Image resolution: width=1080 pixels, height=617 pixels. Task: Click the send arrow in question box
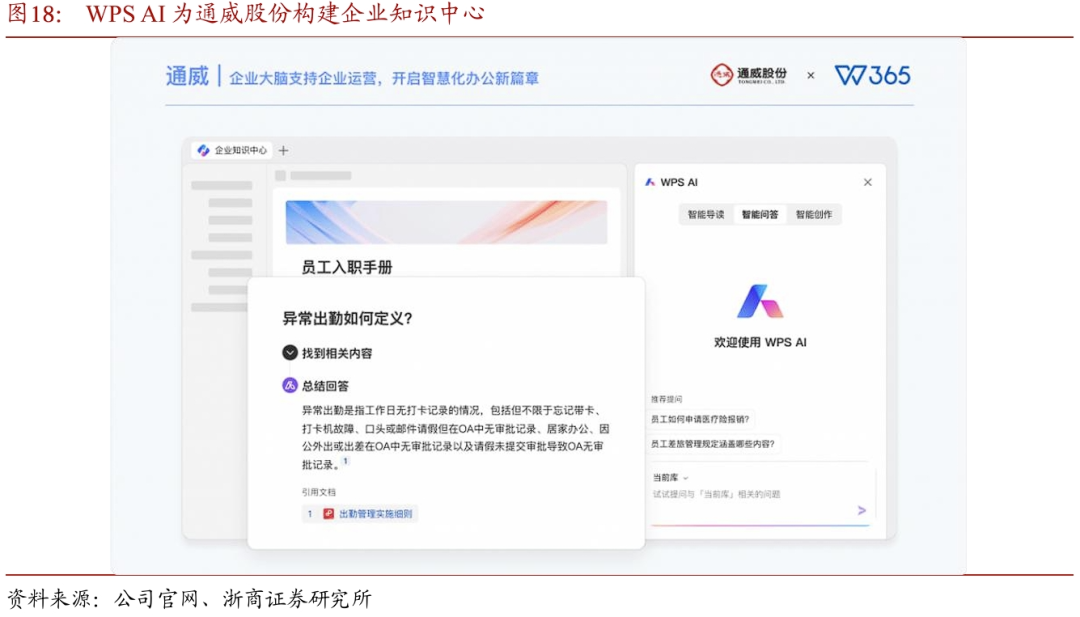[861, 510]
